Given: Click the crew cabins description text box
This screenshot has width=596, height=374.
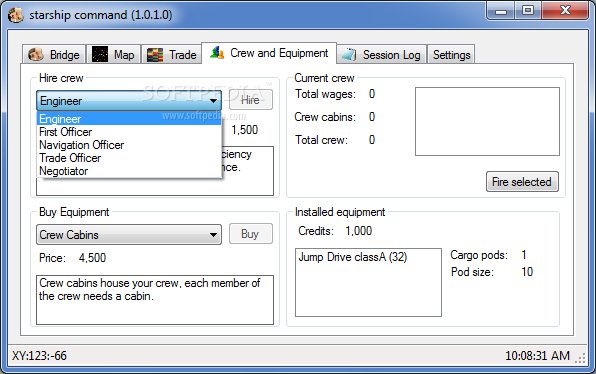Looking at the screenshot, I should coord(155,300).
